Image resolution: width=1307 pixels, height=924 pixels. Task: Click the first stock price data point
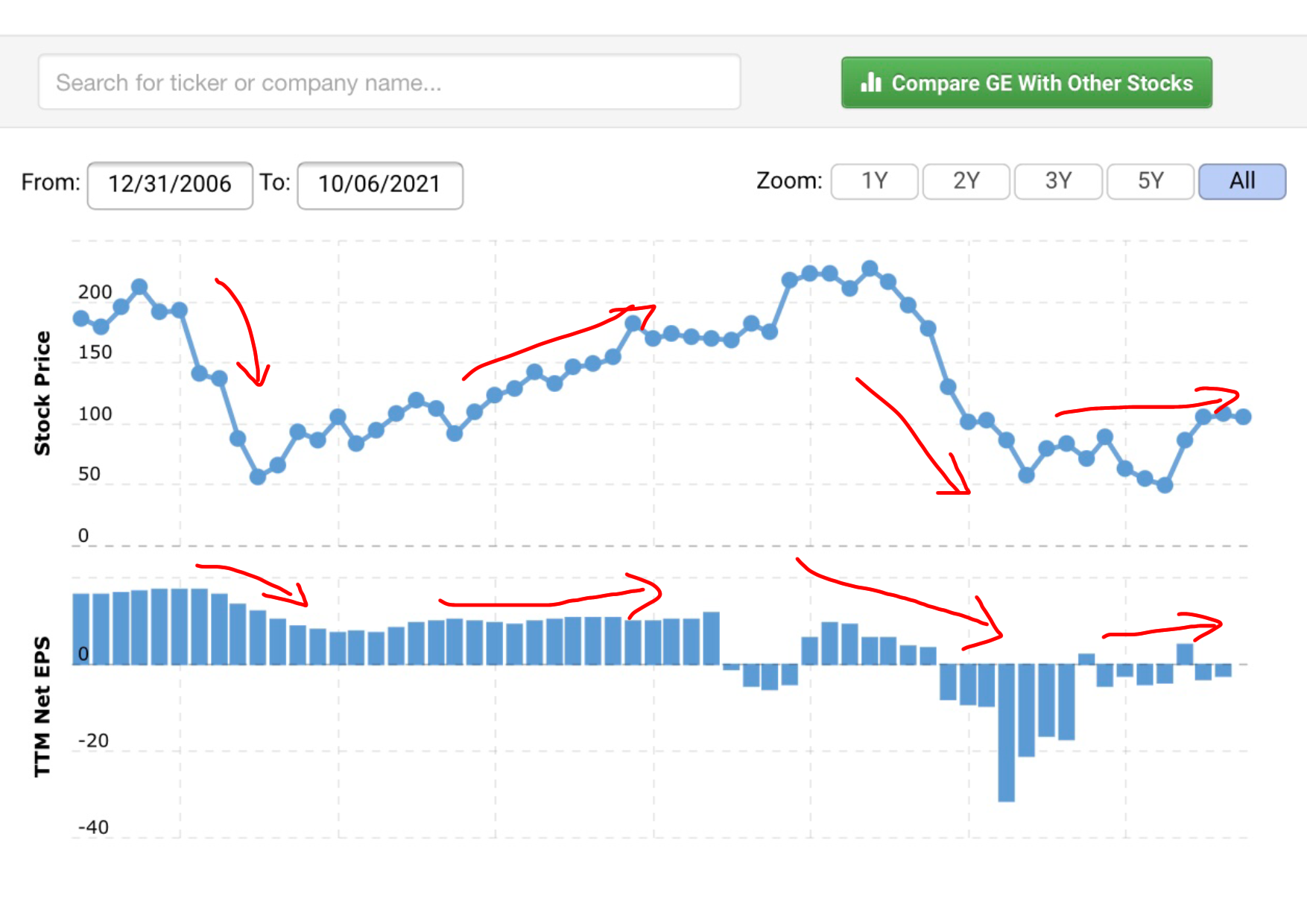[80, 319]
